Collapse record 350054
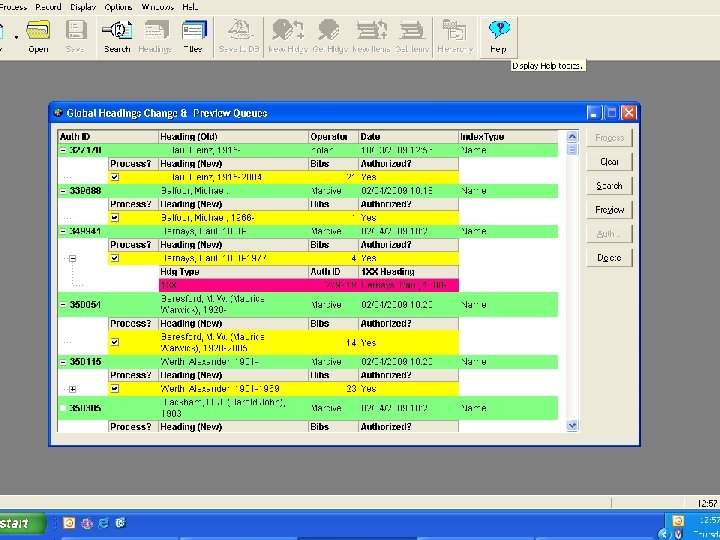720x540 pixels. 63,304
